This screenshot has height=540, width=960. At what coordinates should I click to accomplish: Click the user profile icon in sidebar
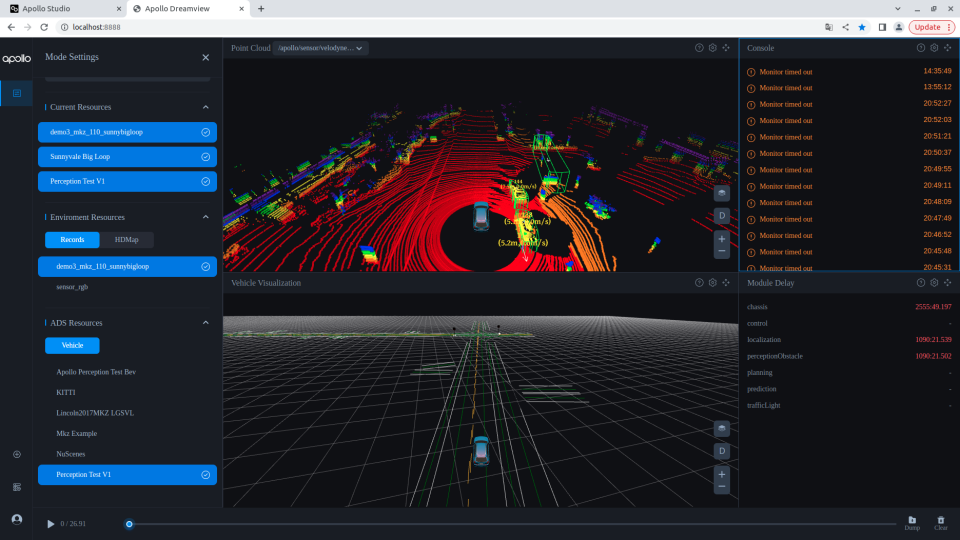point(17,519)
